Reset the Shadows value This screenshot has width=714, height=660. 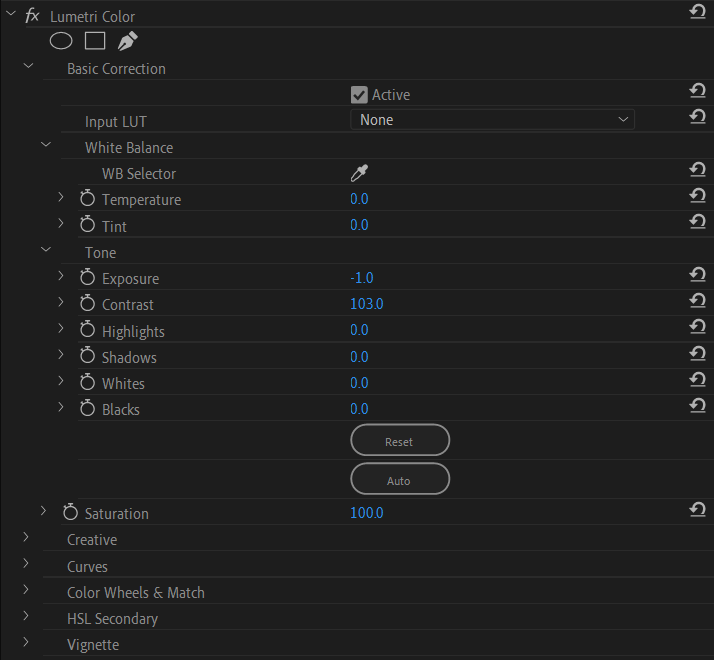click(697, 353)
